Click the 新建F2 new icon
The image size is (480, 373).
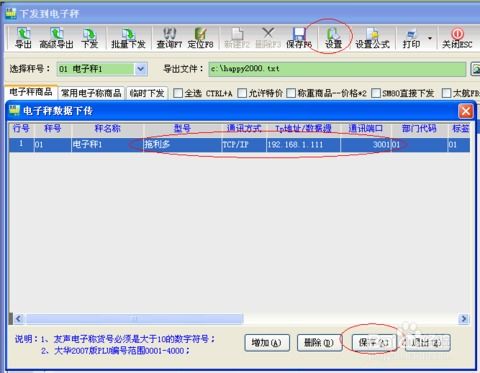pyautogui.click(x=237, y=38)
